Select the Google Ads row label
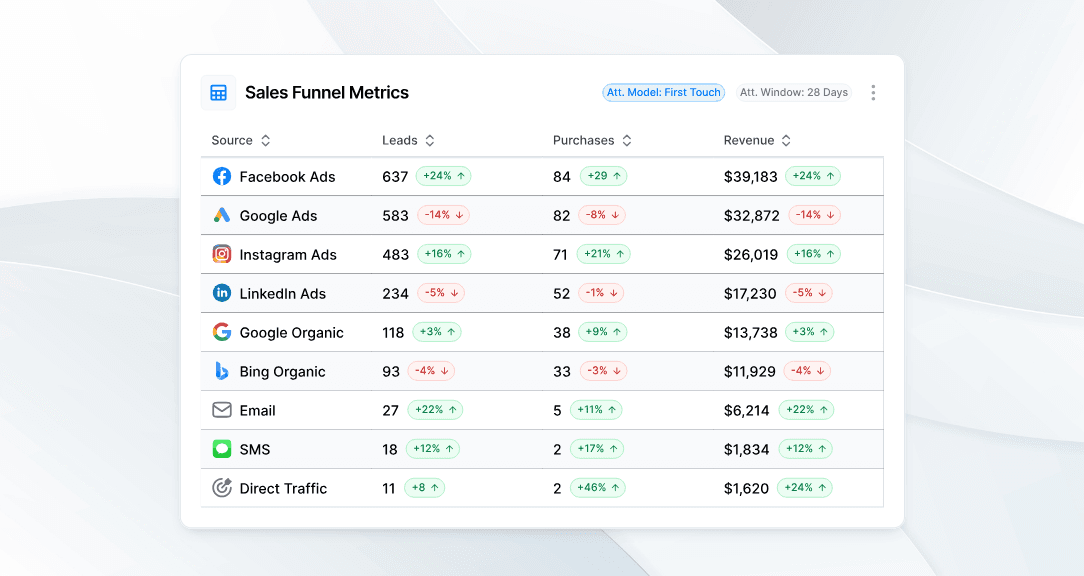 click(x=279, y=216)
